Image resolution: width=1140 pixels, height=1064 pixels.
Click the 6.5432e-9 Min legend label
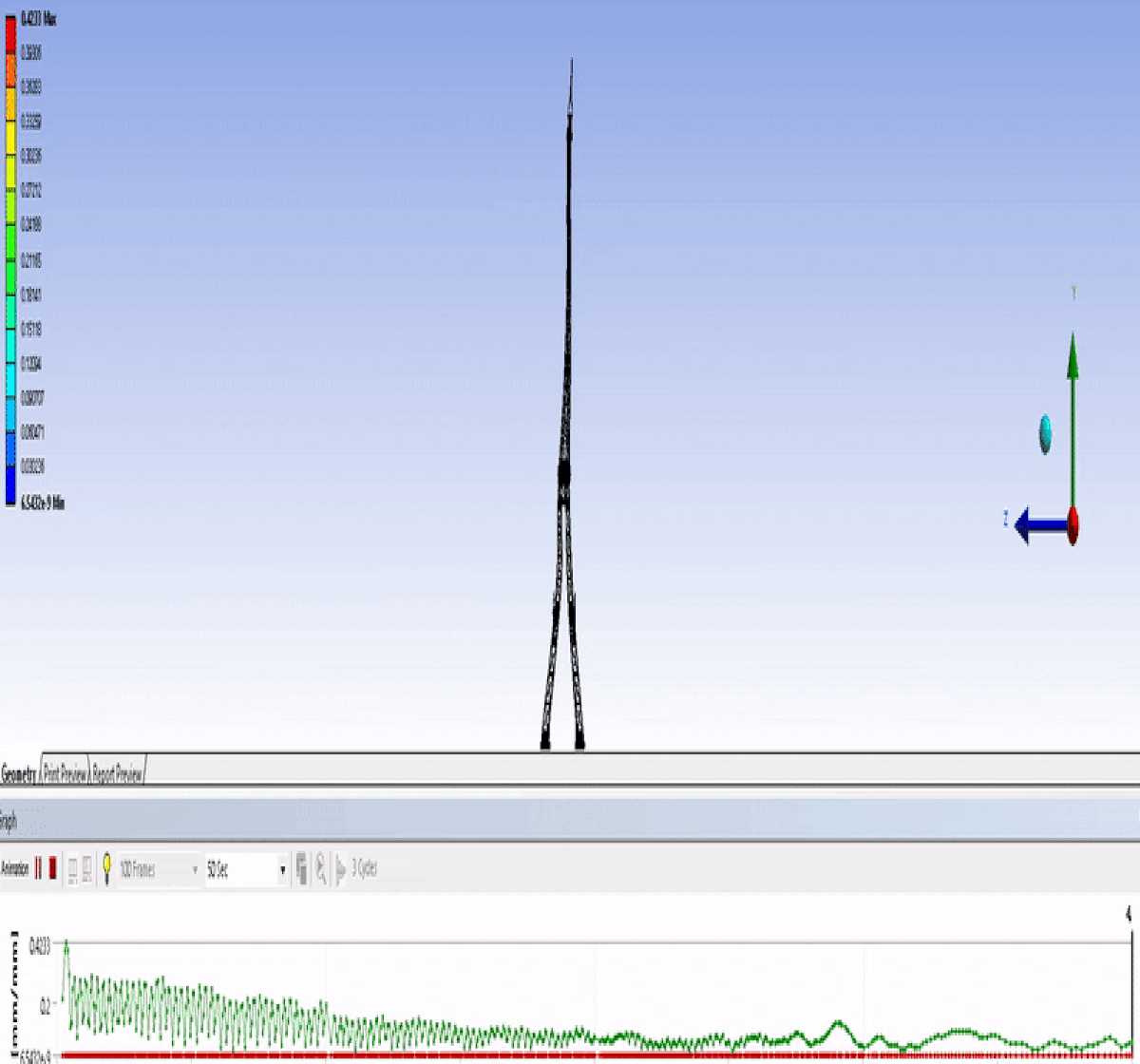pyautogui.click(x=43, y=502)
